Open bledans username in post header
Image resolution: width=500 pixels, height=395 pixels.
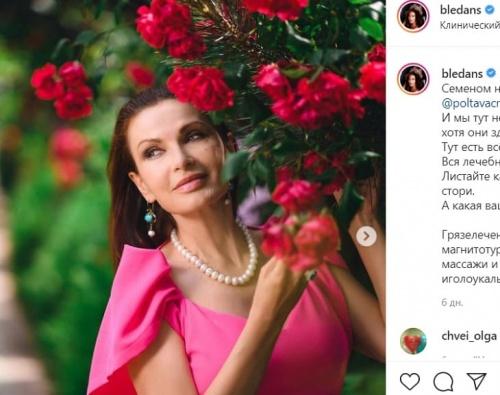pyautogui.click(x=461, y=10)
